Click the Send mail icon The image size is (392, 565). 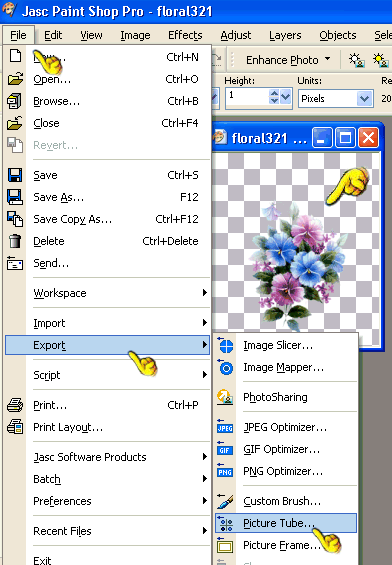point(15,263)
